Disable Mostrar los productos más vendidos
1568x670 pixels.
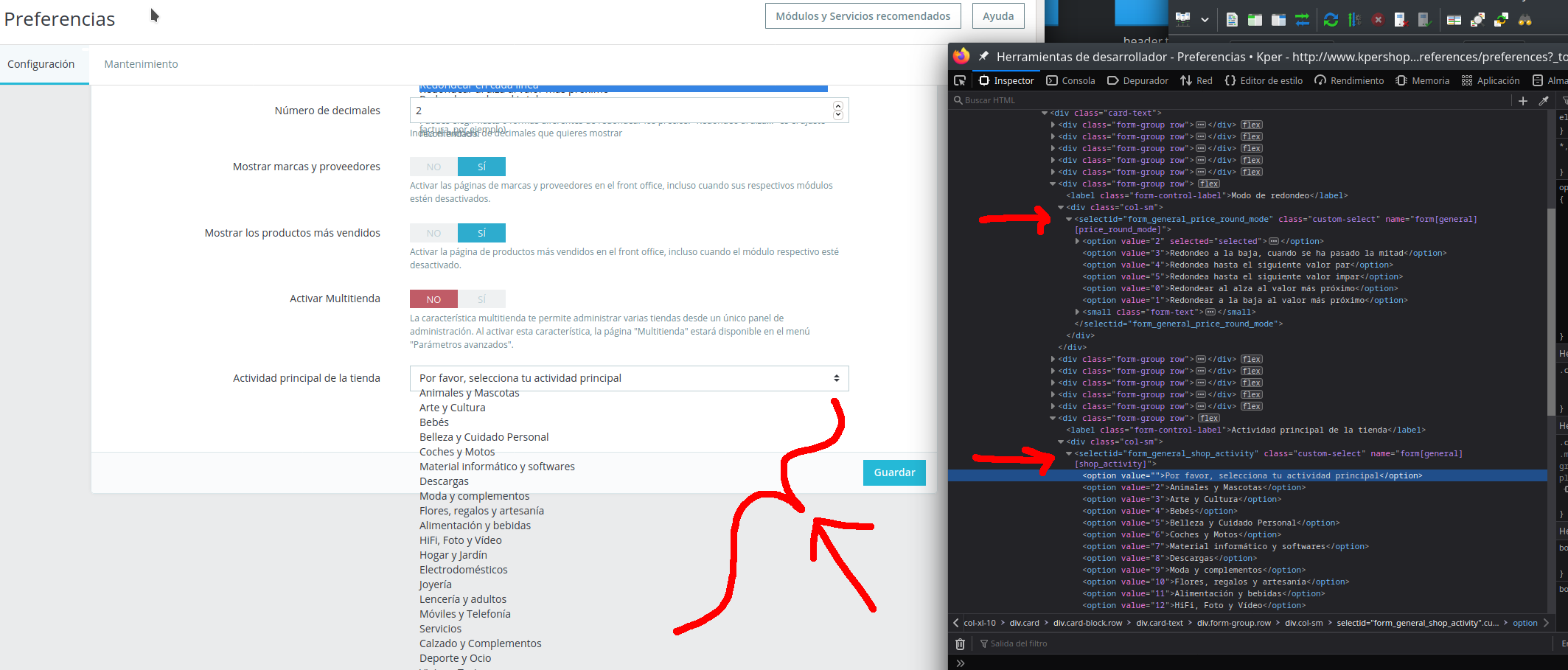point(433,233)
